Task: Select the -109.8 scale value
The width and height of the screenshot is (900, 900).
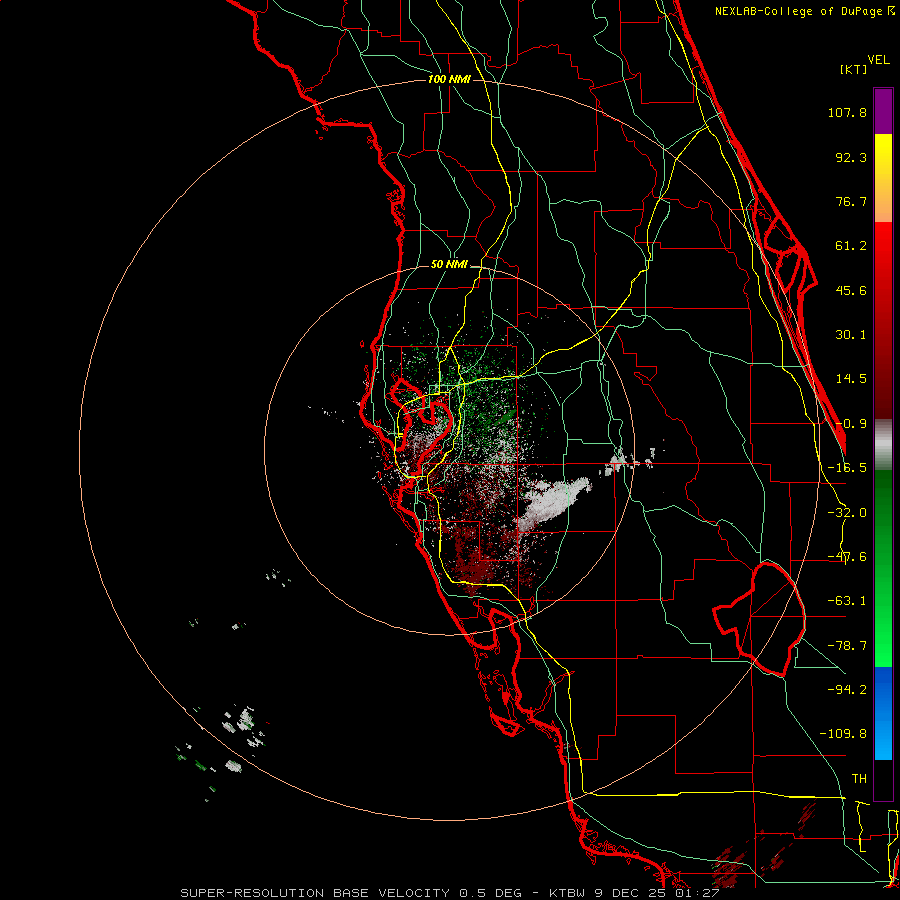Action: pyautogui.click(x=843, y=734)
